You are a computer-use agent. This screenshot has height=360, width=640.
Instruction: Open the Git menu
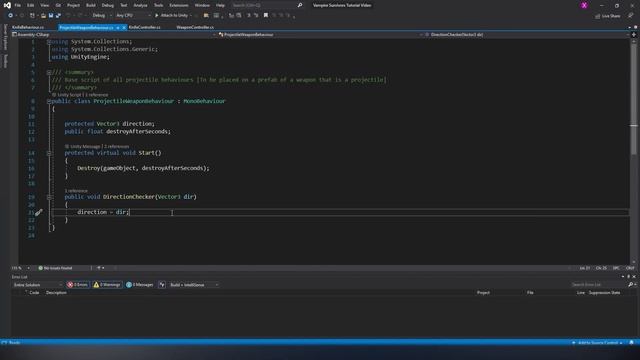point(58,5)
